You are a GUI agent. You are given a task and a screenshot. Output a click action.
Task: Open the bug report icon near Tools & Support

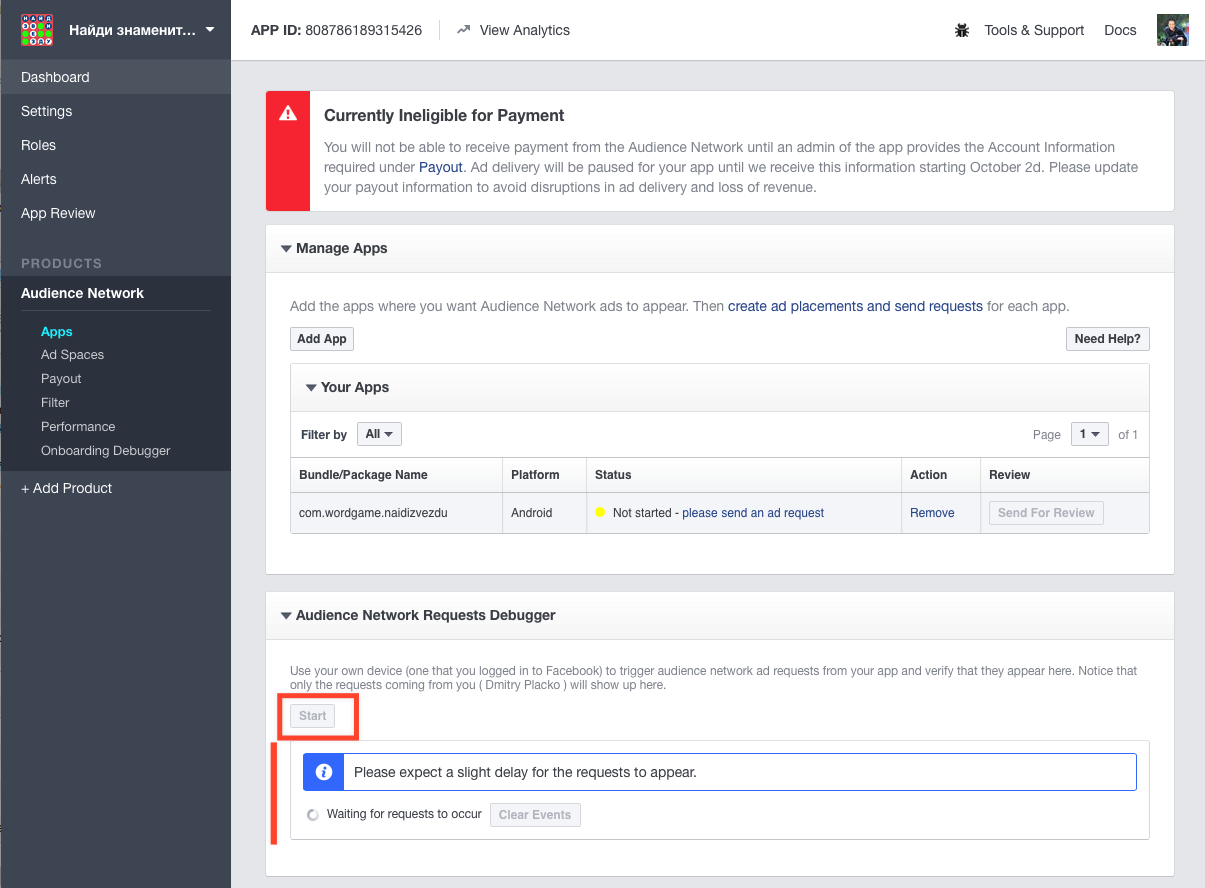point(962,30)
